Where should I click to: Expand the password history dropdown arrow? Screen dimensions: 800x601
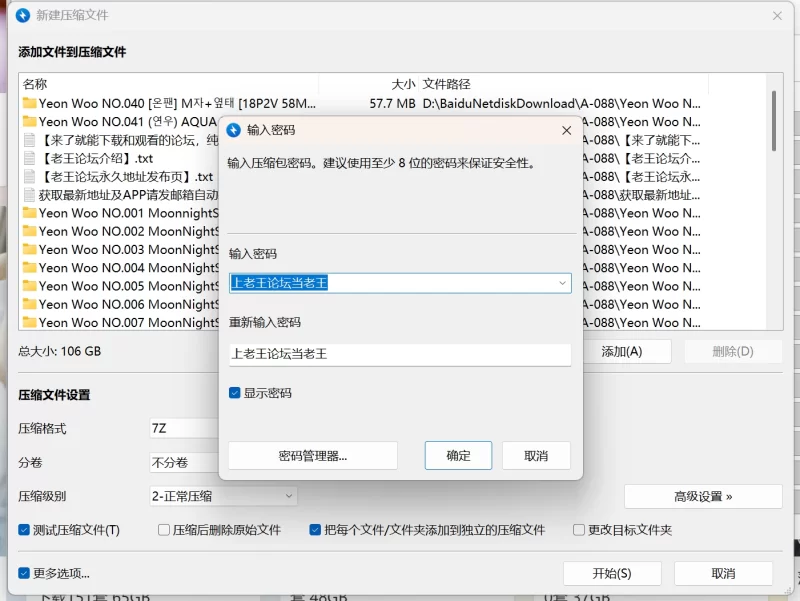[x=562, y=283]
